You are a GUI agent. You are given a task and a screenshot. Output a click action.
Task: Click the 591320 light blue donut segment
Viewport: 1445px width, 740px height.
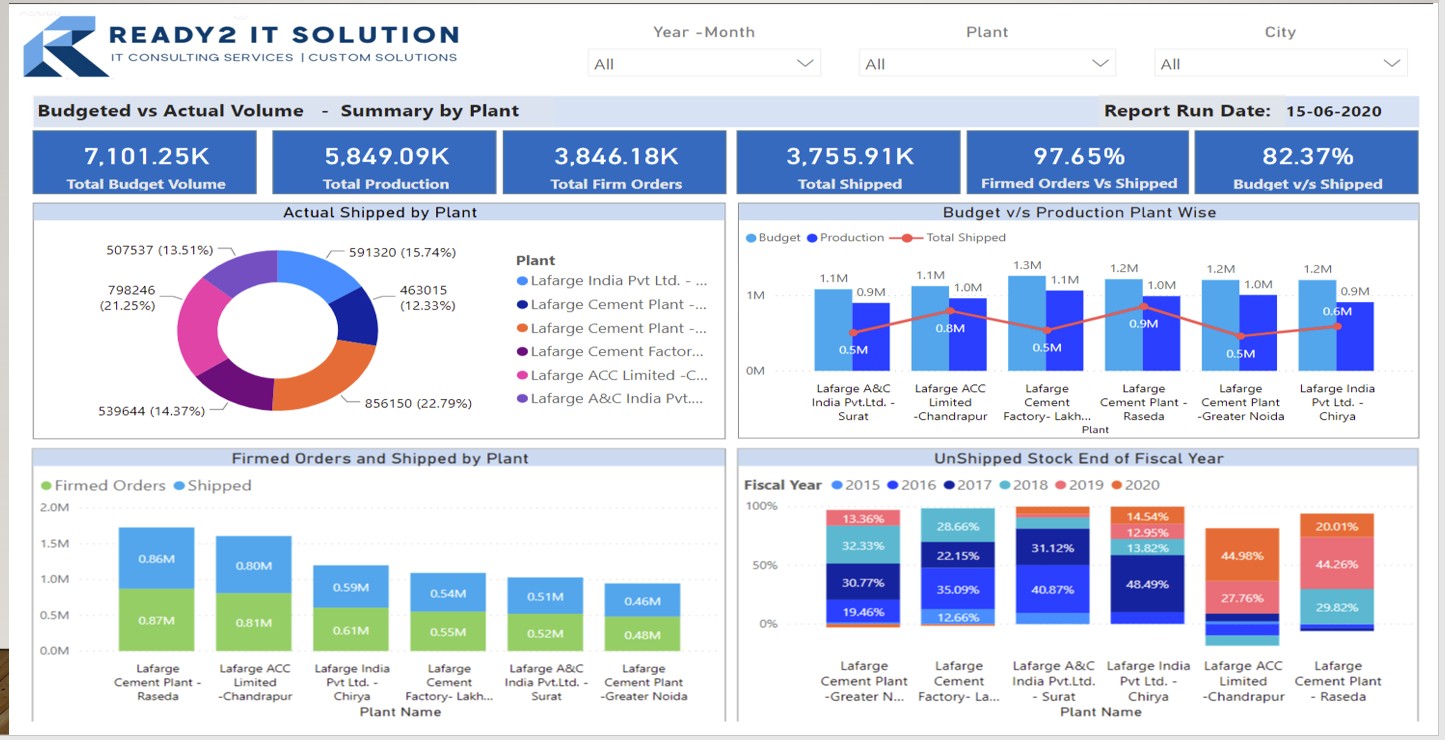[x=320, y=271]
